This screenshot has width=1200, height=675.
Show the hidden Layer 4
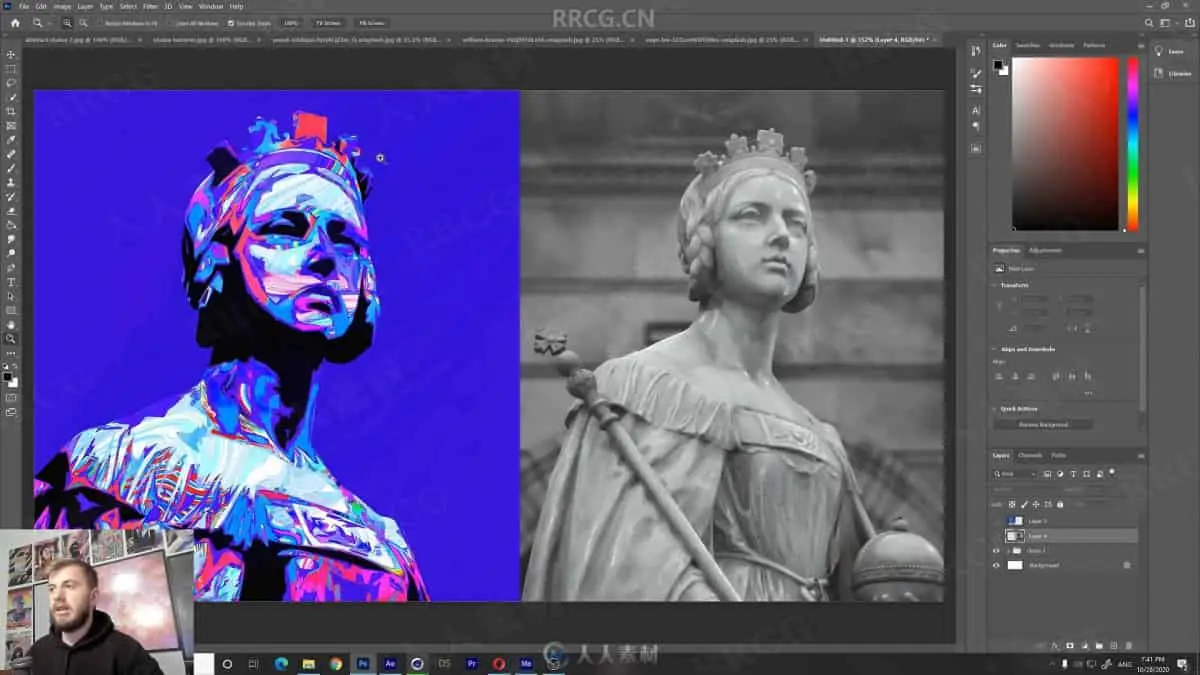click(x=996, y=536)
